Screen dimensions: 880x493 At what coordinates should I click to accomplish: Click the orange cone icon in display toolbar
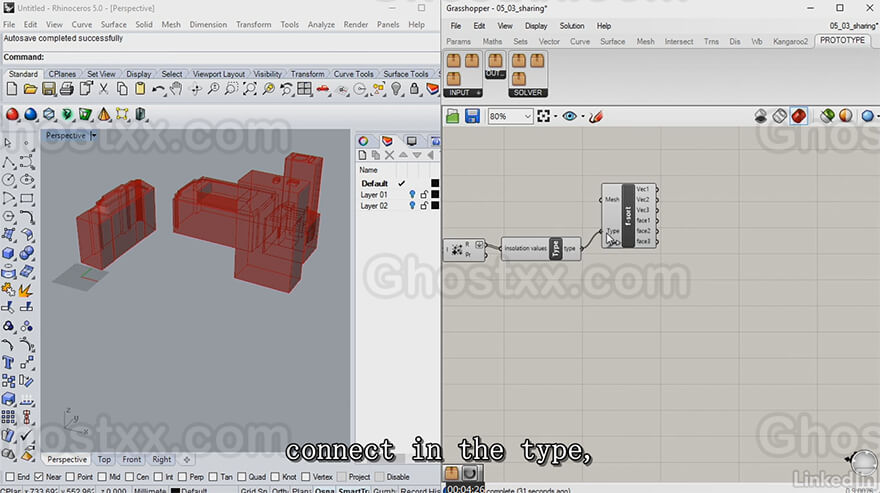tap(104, 115)
